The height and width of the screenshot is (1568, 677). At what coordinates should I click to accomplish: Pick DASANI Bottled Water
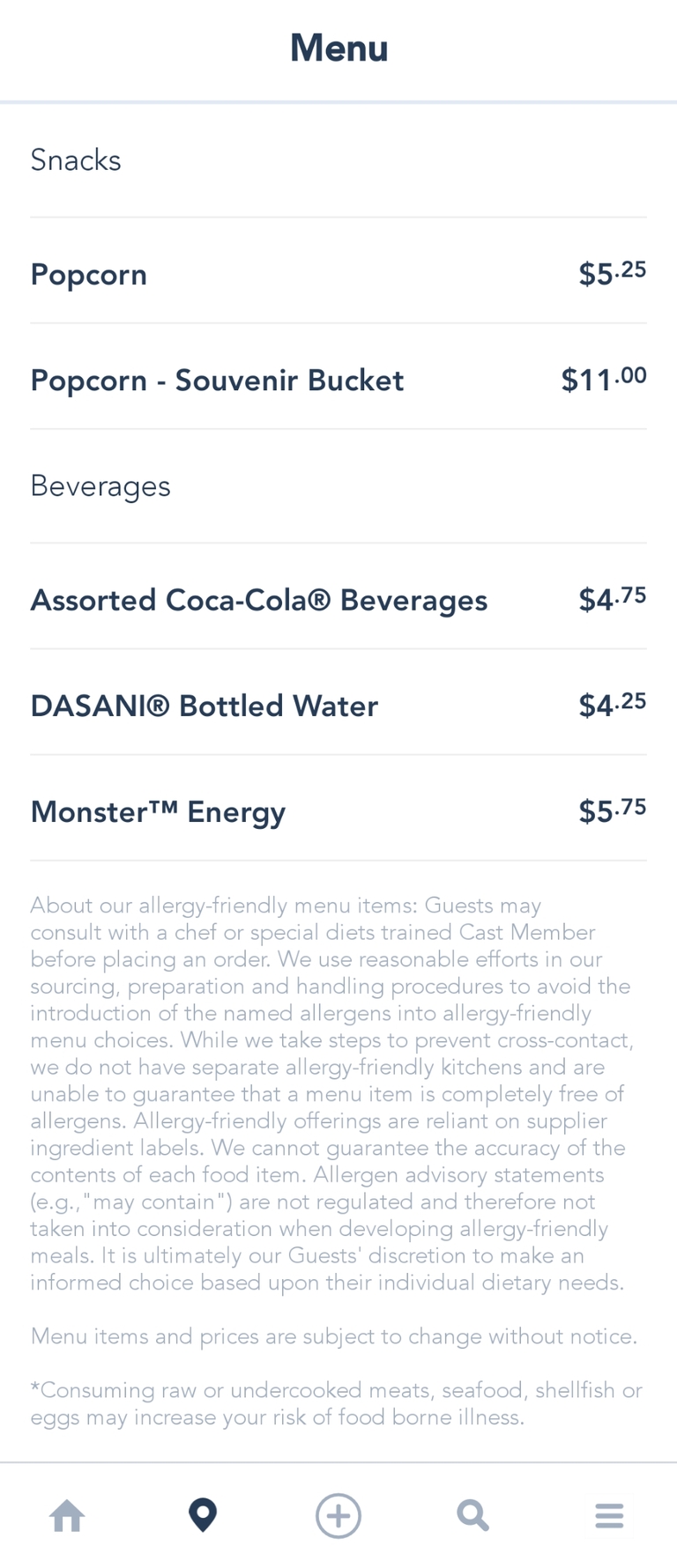click(205, 706)
